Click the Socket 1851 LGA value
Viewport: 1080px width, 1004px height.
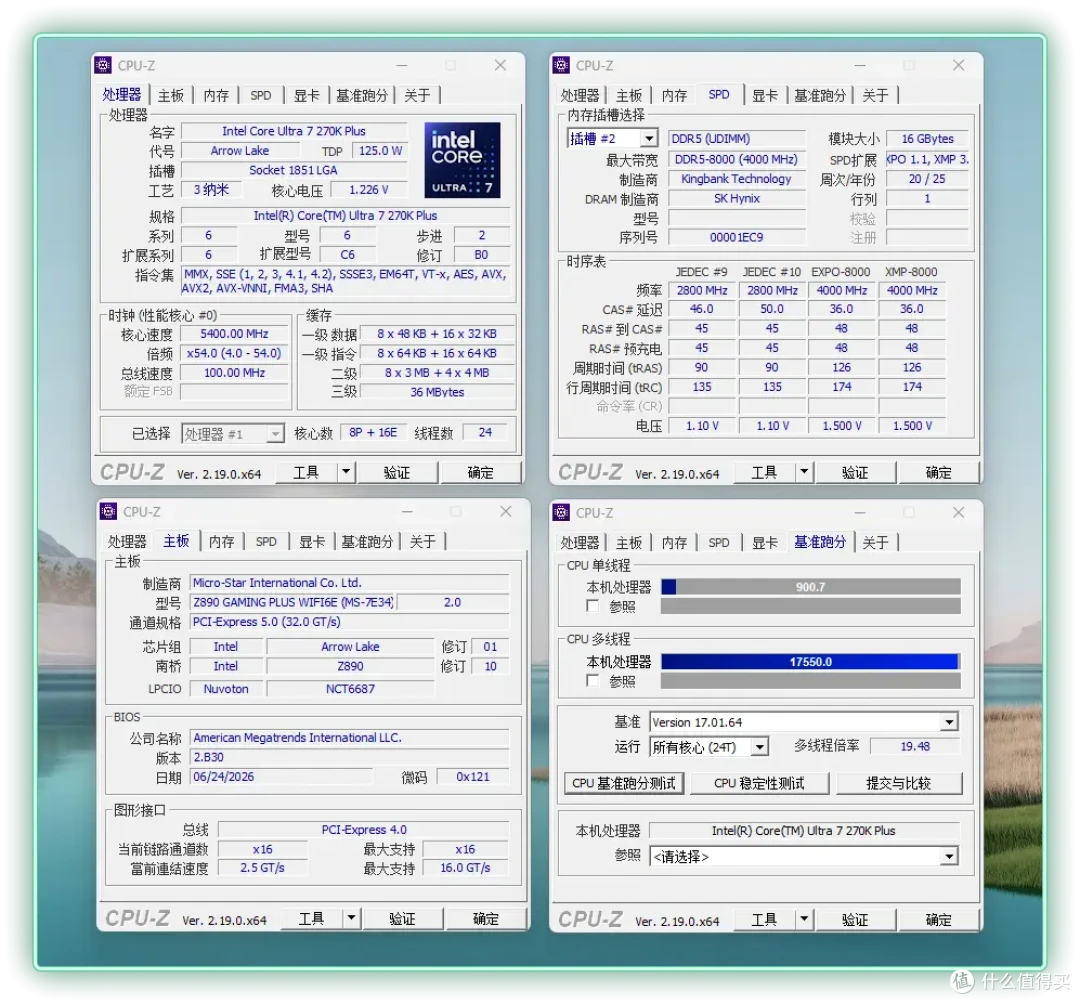(294, 170)
